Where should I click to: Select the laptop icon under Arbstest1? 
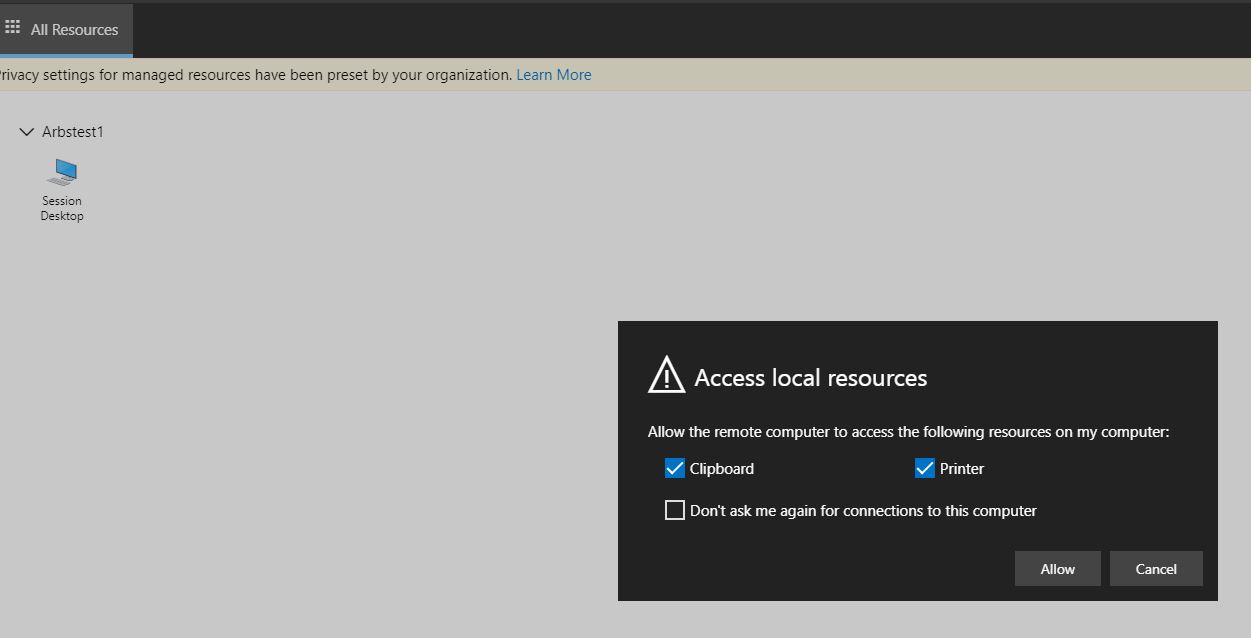[62, 172]
